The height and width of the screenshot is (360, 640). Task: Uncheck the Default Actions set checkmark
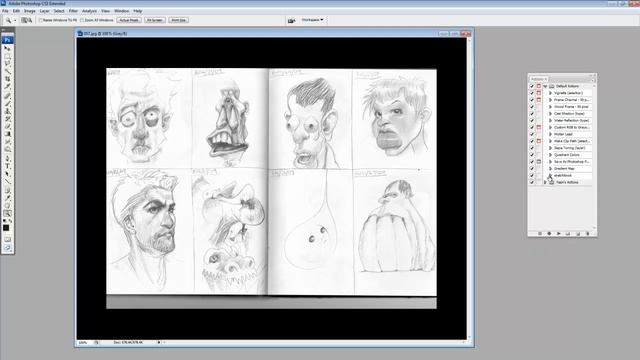point(532,86)
